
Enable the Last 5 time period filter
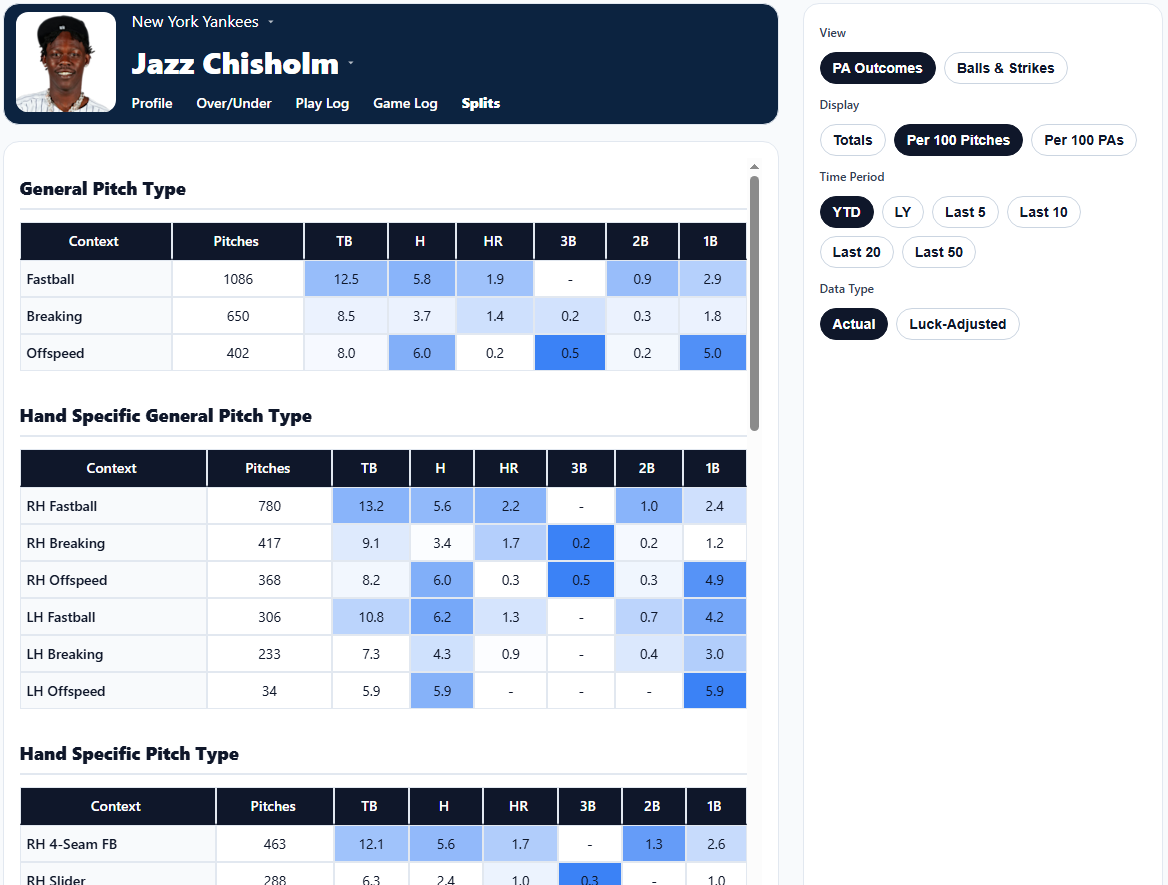(x=964, y=212)
